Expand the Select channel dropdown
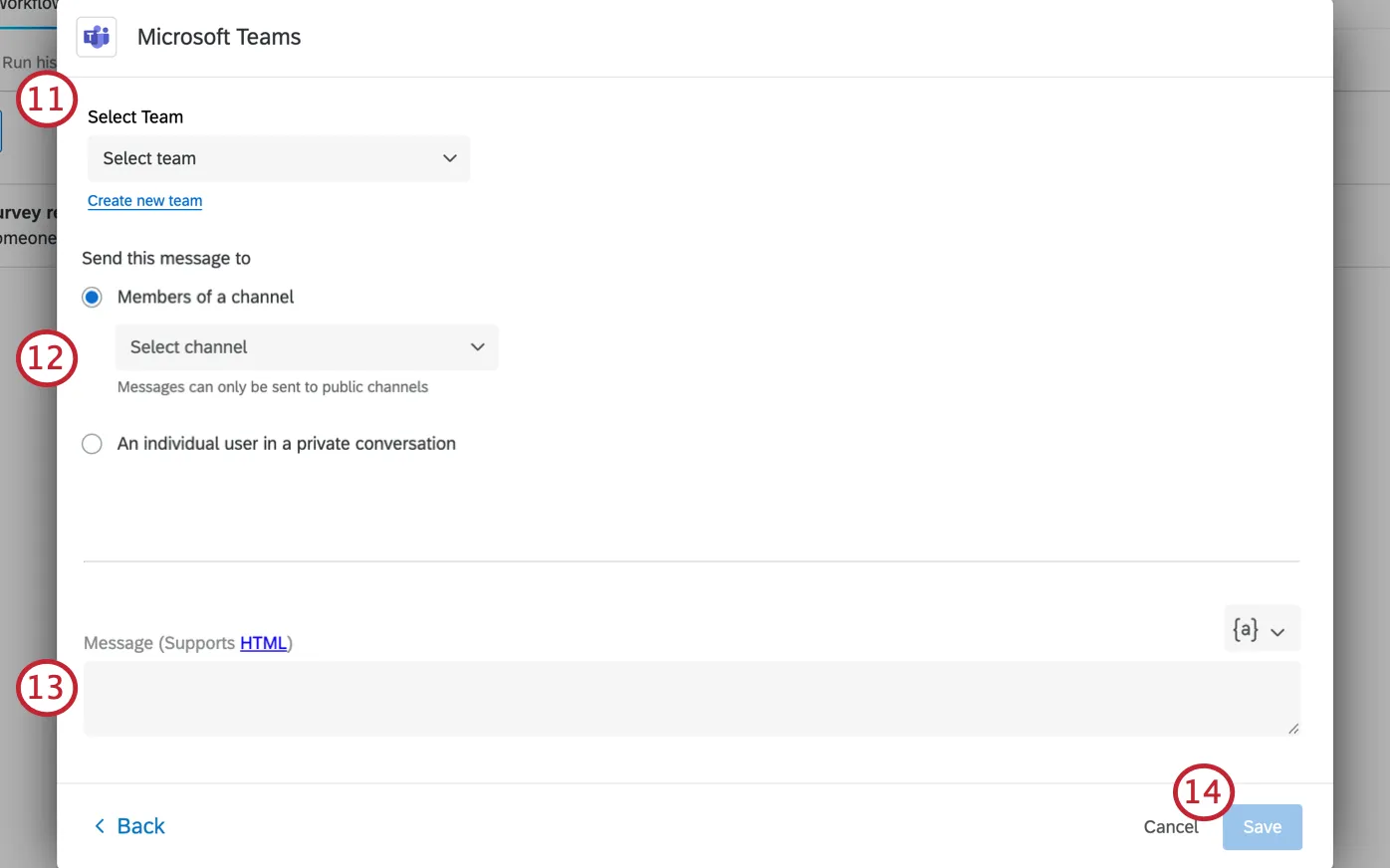This screenshot has width=1390, height=868. [x=307, y=347]
